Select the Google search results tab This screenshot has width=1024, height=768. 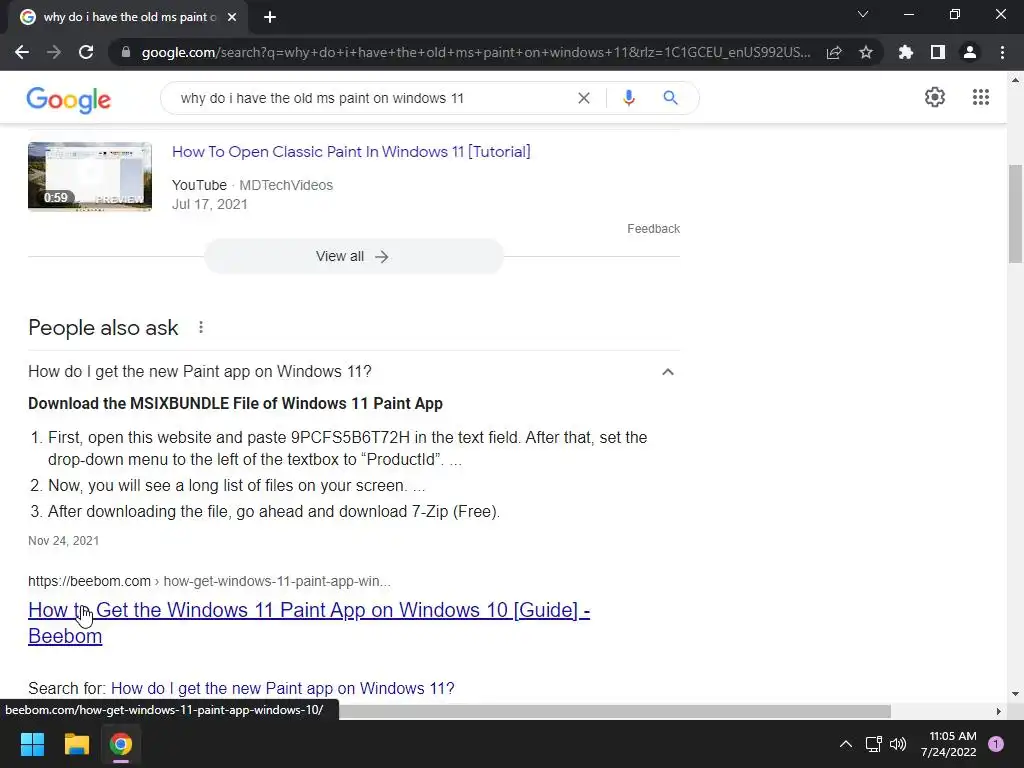coord(129,17)
